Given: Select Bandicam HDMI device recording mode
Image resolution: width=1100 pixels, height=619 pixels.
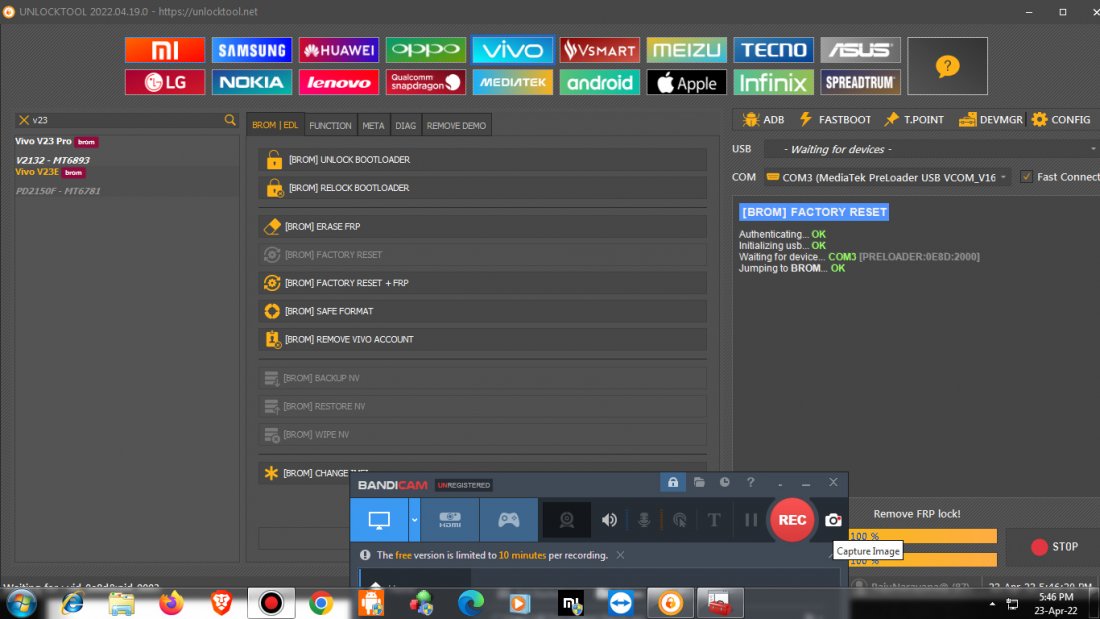Looking at the screenshot, I should 450,520.
